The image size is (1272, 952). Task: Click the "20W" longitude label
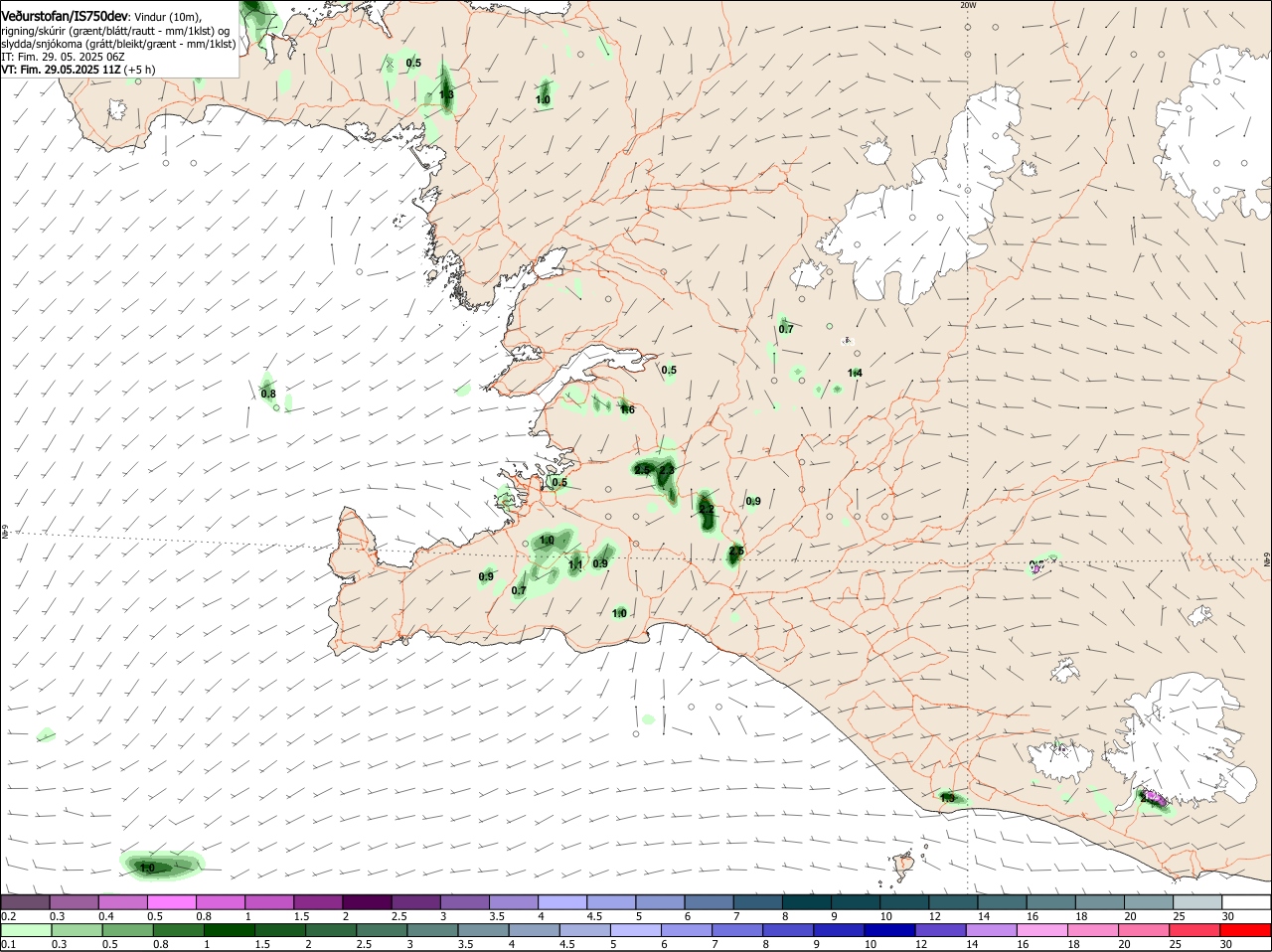coord(968,5)
